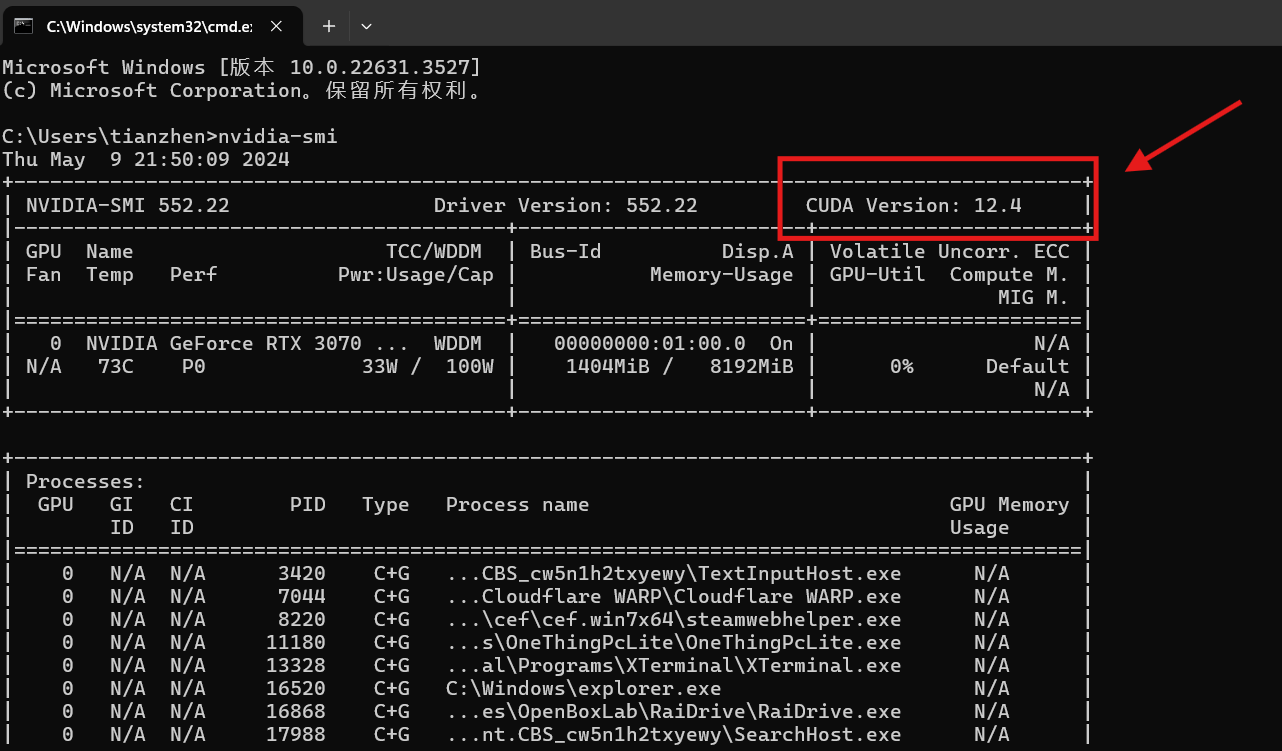Click the GPU Memory column header
Viewport: 1282px width, 751px height.
(x=1010, y=505)
